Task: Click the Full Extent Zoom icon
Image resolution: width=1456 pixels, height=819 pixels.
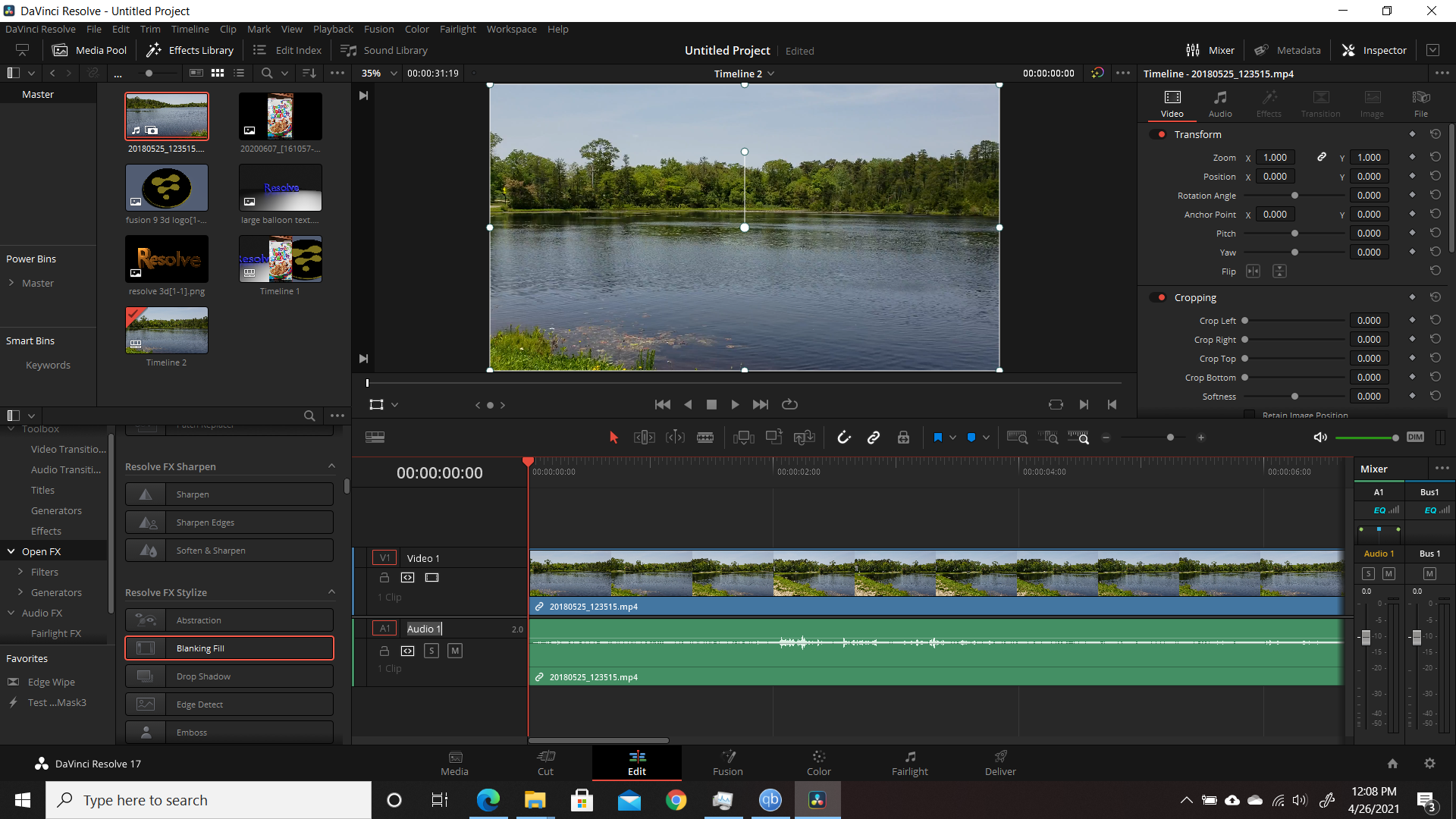Action: [1017, 438]
